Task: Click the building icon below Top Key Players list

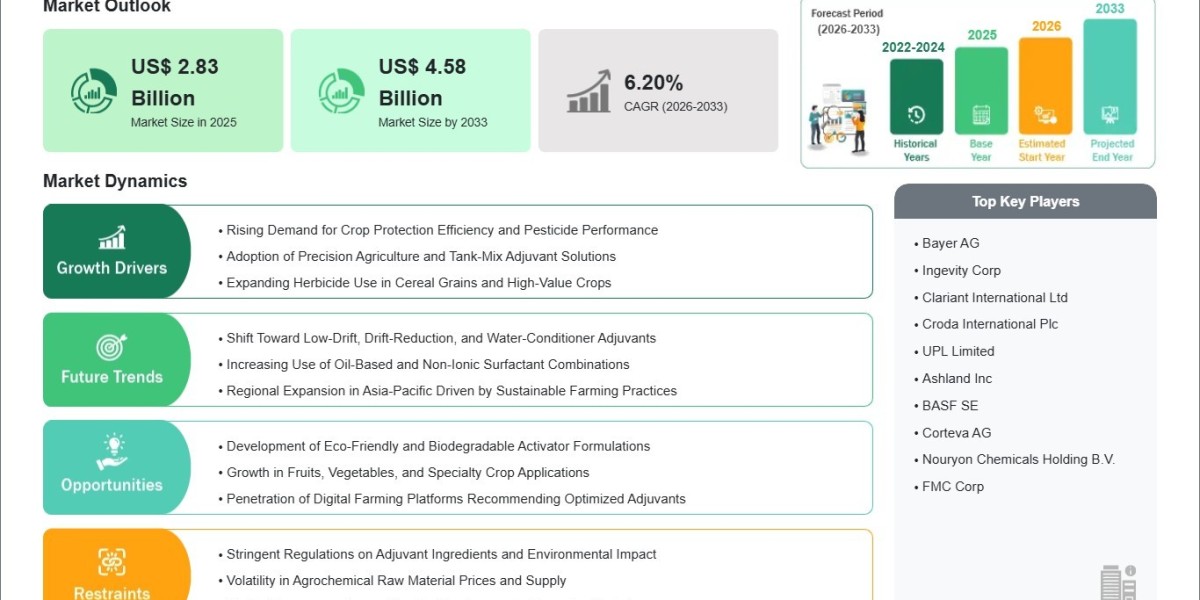Action: tap(1118, 582)
